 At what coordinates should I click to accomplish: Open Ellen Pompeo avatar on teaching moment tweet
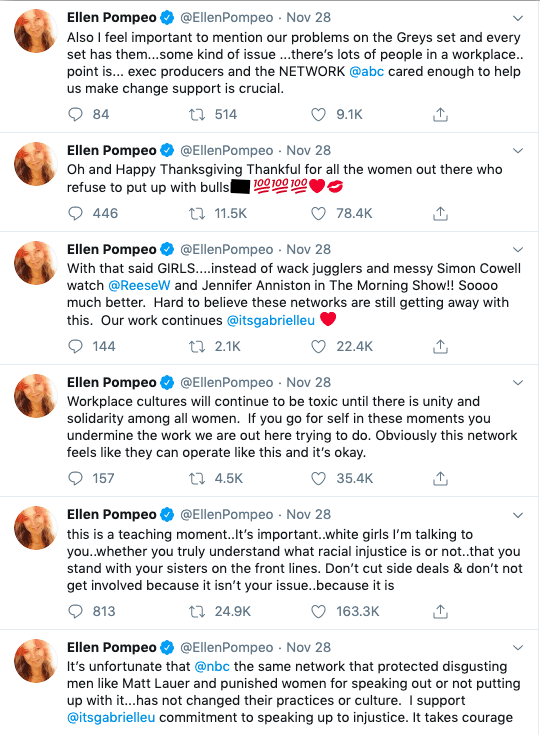pos(36,527)
